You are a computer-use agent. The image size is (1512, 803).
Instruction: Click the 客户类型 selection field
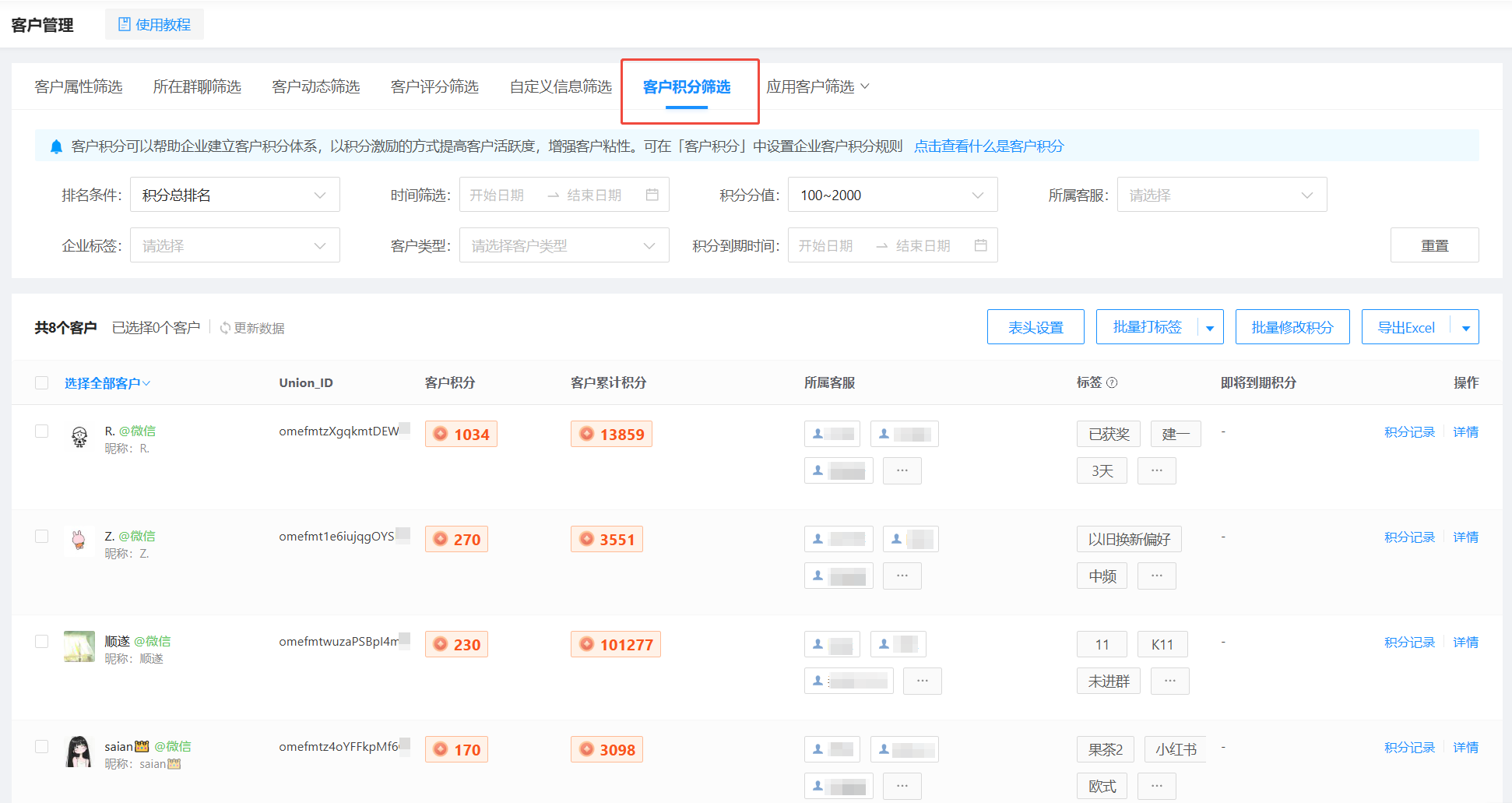click(564, 245)
